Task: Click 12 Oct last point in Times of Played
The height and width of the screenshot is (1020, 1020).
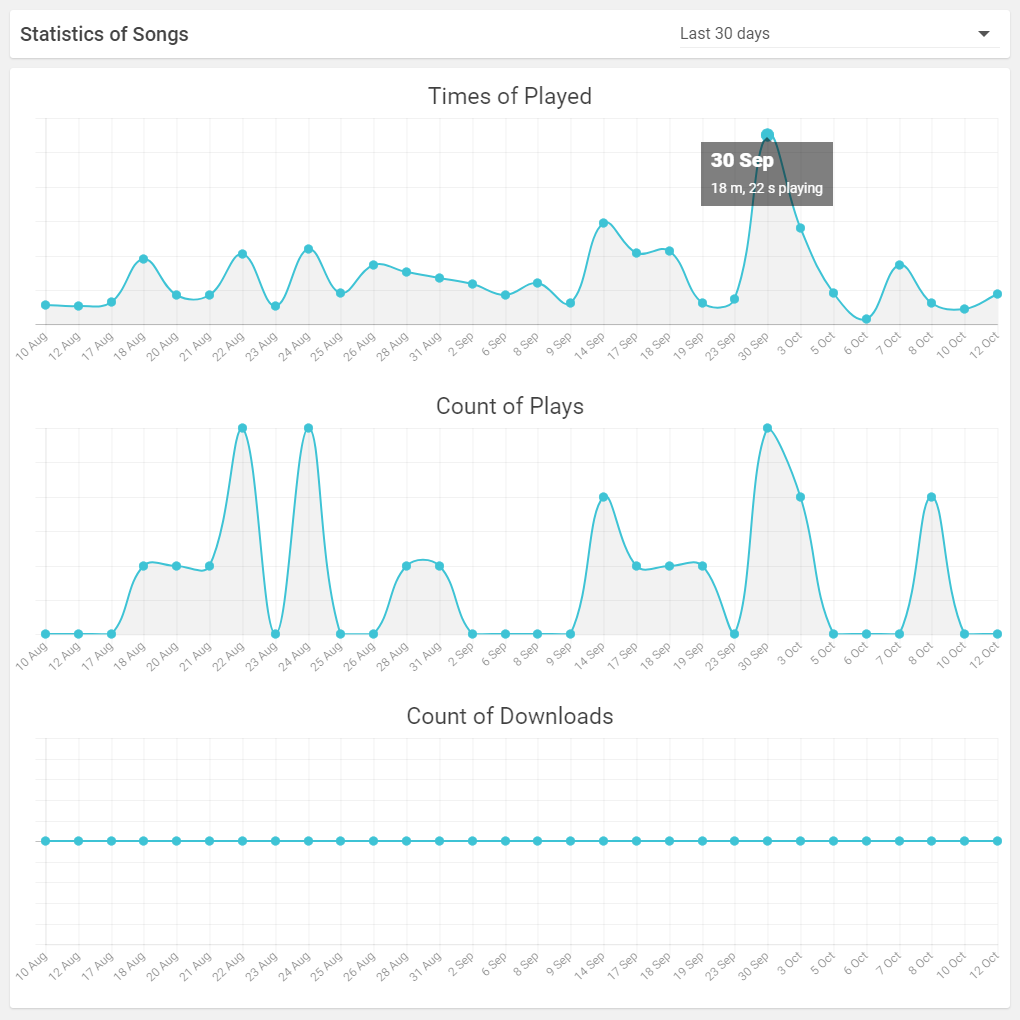Action: pos(998,294)
